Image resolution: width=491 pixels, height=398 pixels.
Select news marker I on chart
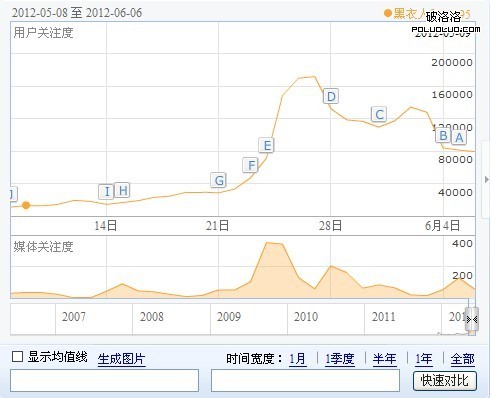(x=106, y=192)
